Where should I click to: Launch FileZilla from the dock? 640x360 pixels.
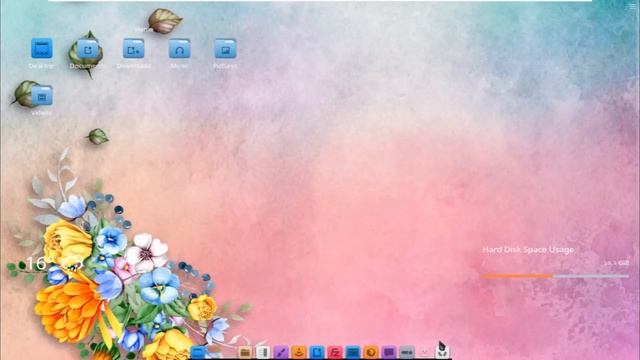335,352
